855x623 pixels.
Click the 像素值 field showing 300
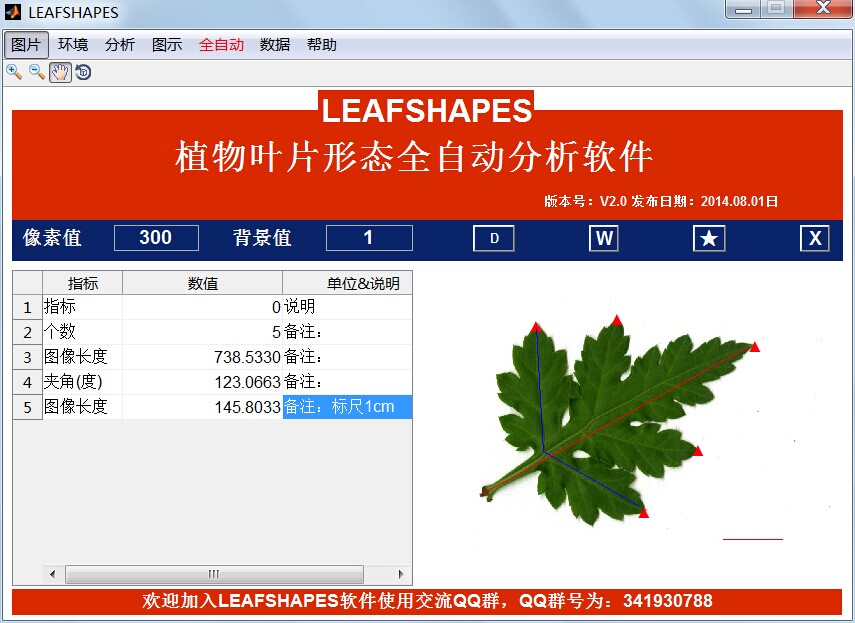point(156,238)
